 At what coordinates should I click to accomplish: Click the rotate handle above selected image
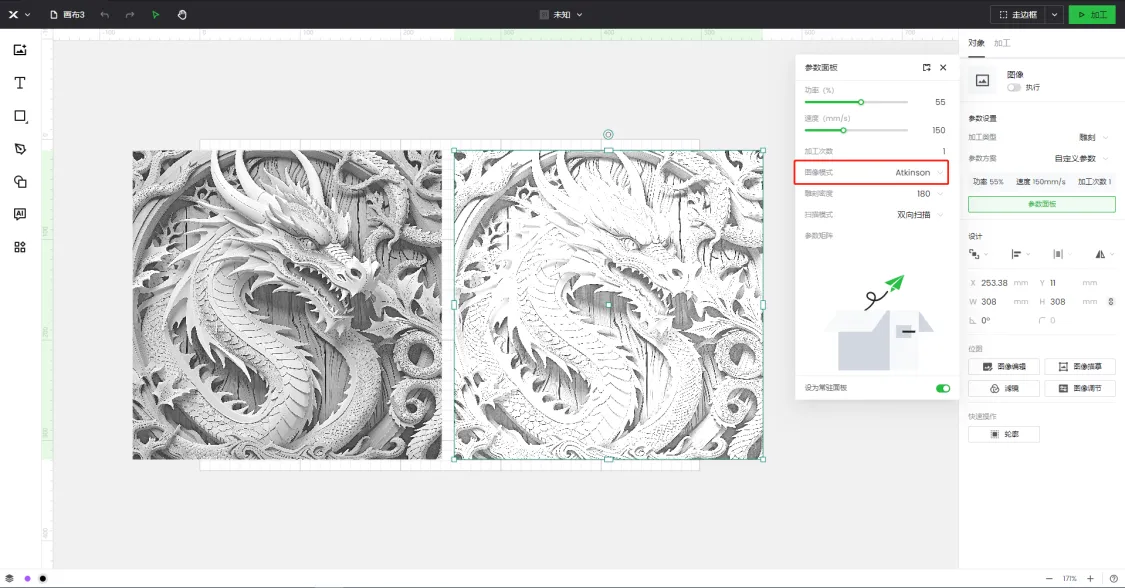tap(608, 135)
